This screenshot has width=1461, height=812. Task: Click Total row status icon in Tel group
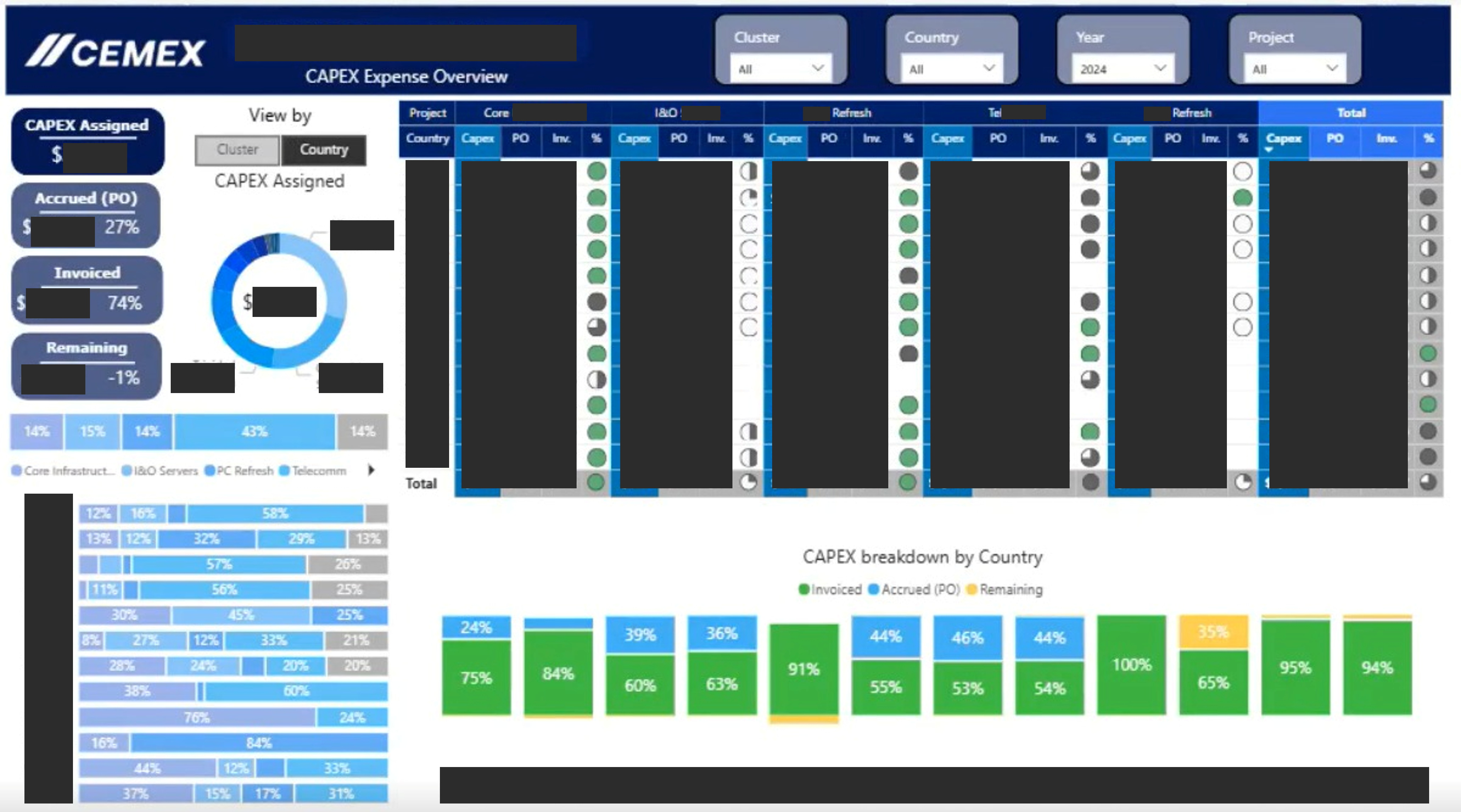(1090, 483)
